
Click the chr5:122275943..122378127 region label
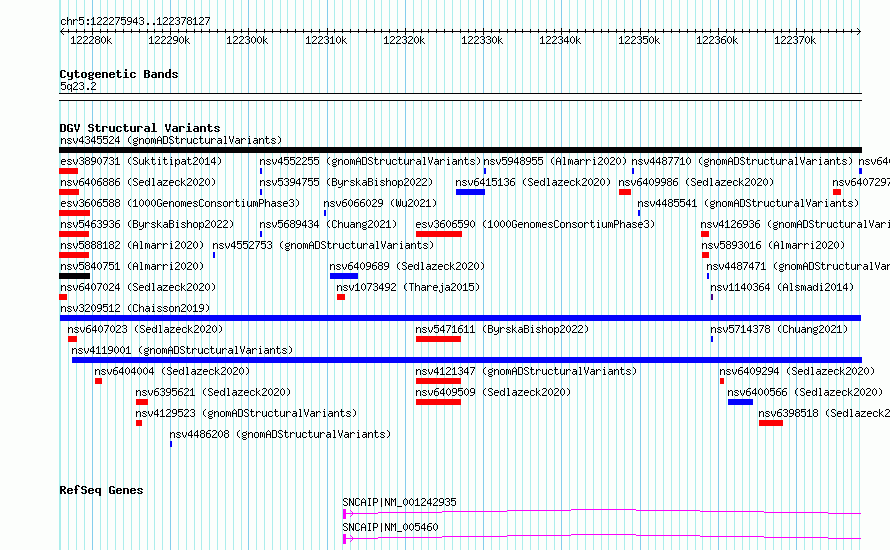[x=135, y=22]
